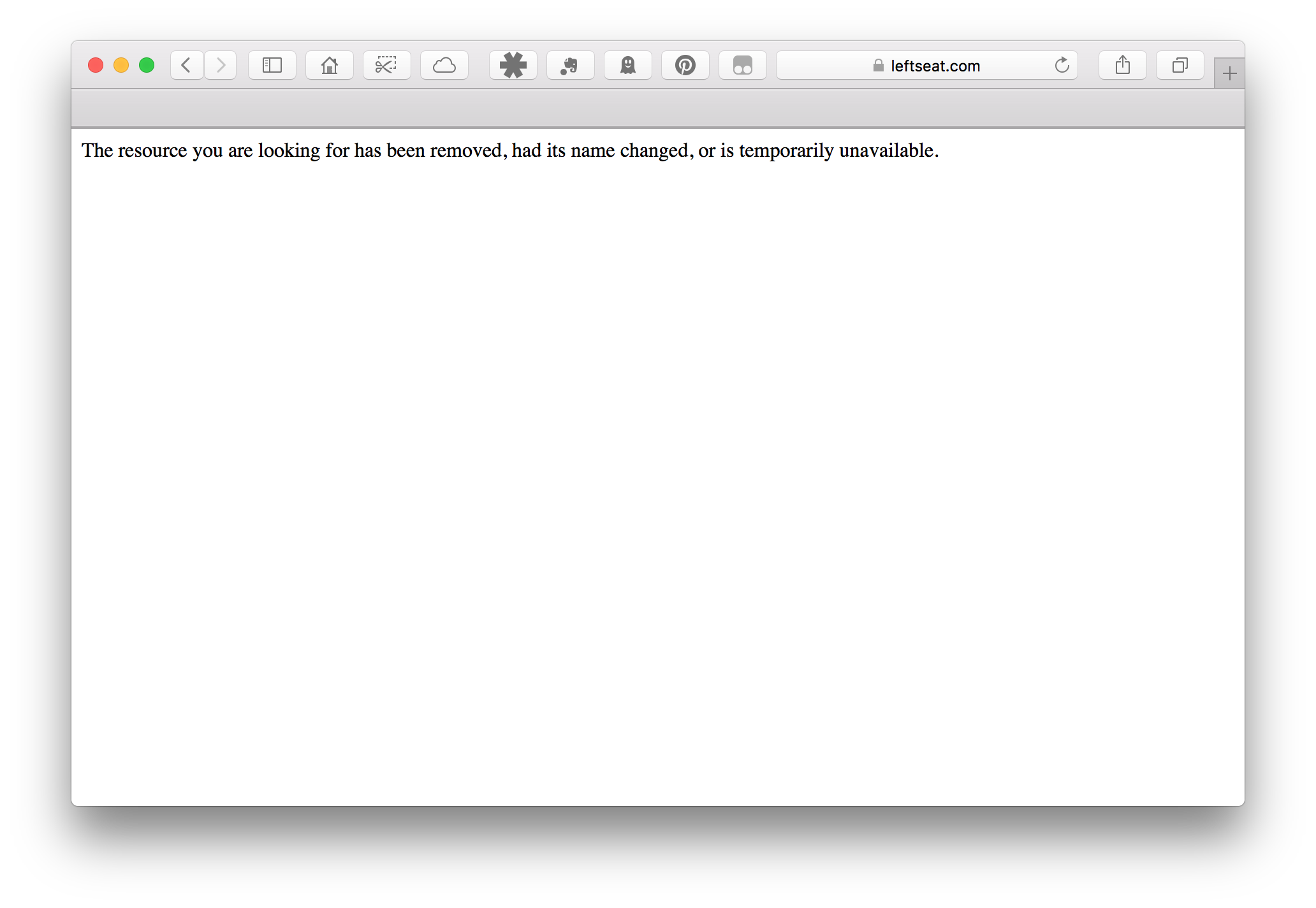This screenshot has height=908, width=1316.
Task: Open the asterisk password extension
Action: [x=513, y=65]
